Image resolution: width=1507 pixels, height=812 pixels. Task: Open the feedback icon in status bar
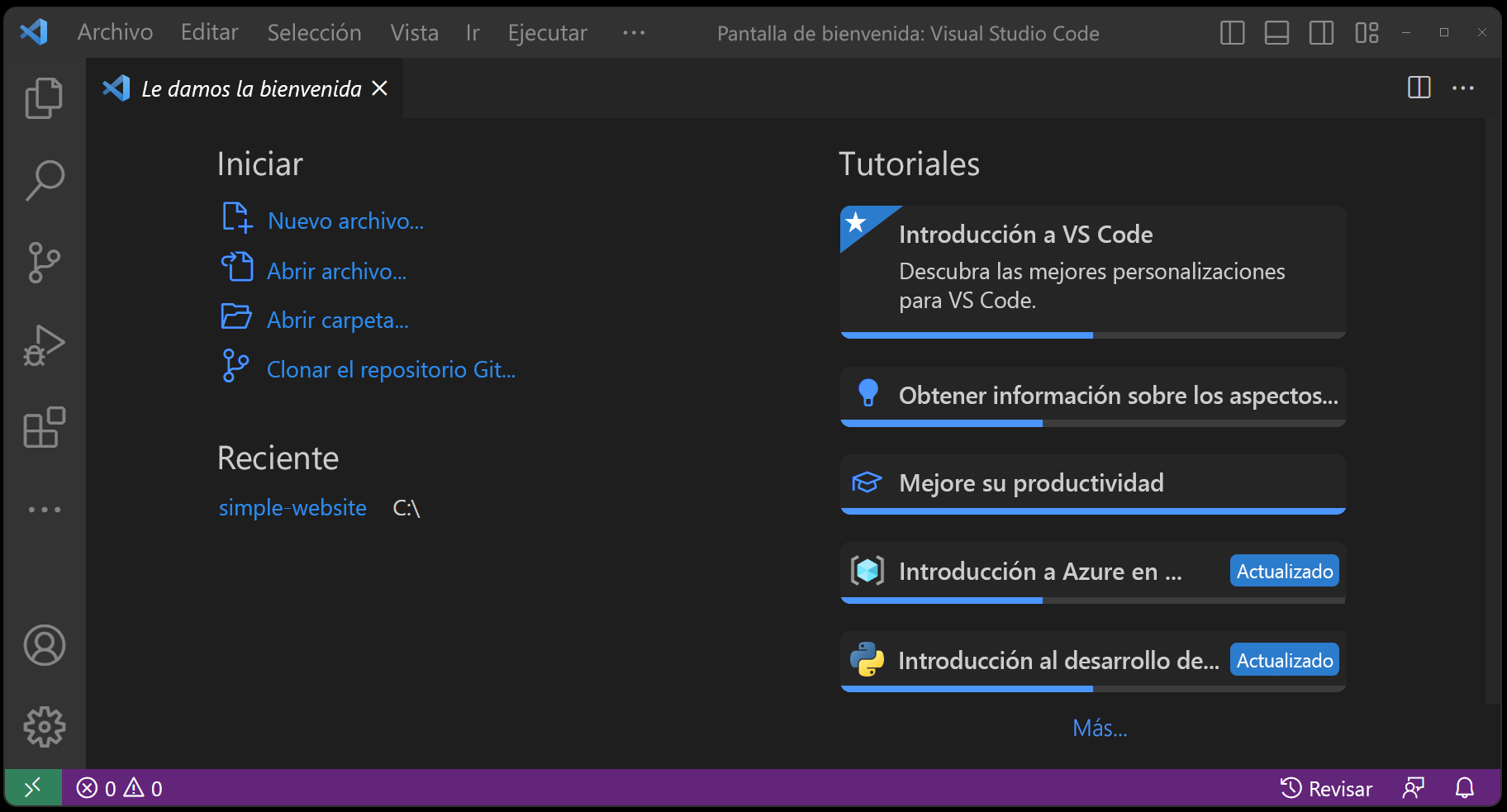(1414, 788)
